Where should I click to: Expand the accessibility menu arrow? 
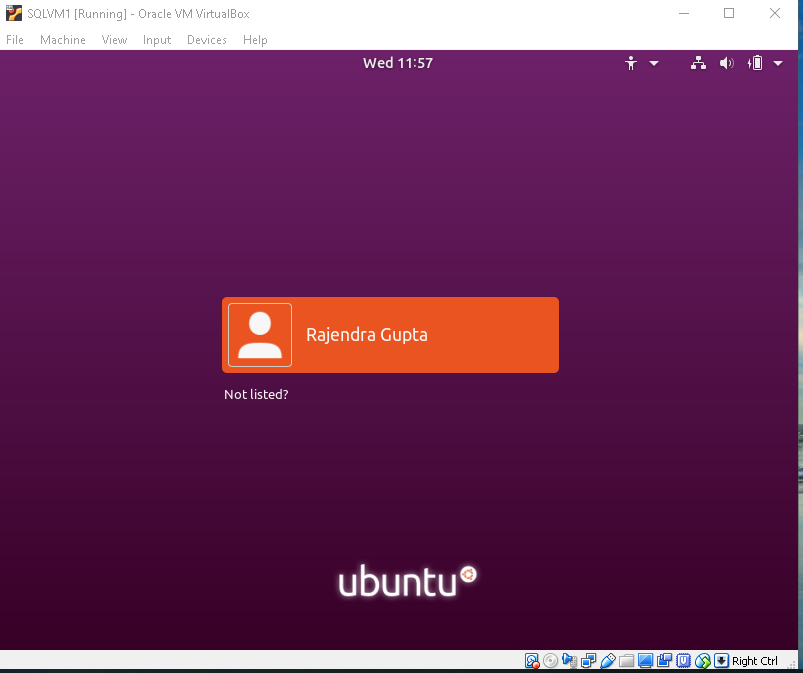tap(654, 63)
